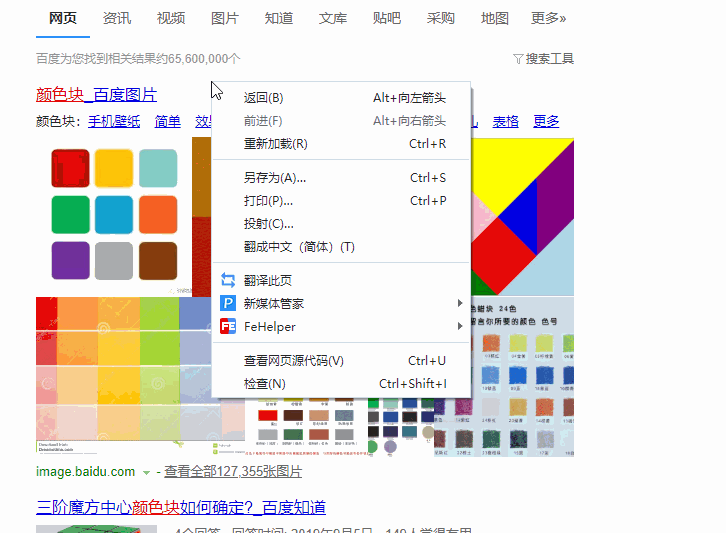The height and width of the screenshot is (533, 726).
Task: Follow the 更多 link after 表格
Action: point(546,121)
